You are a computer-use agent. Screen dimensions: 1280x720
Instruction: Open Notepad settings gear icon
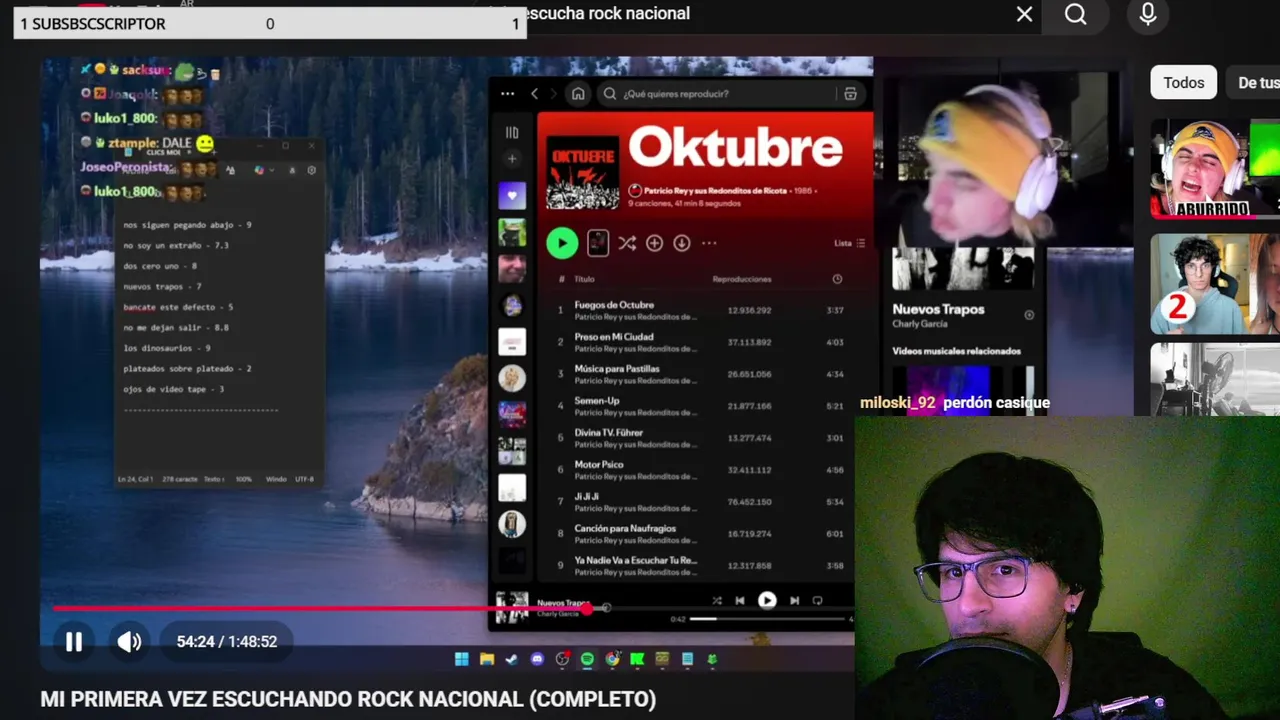[311, 171]
